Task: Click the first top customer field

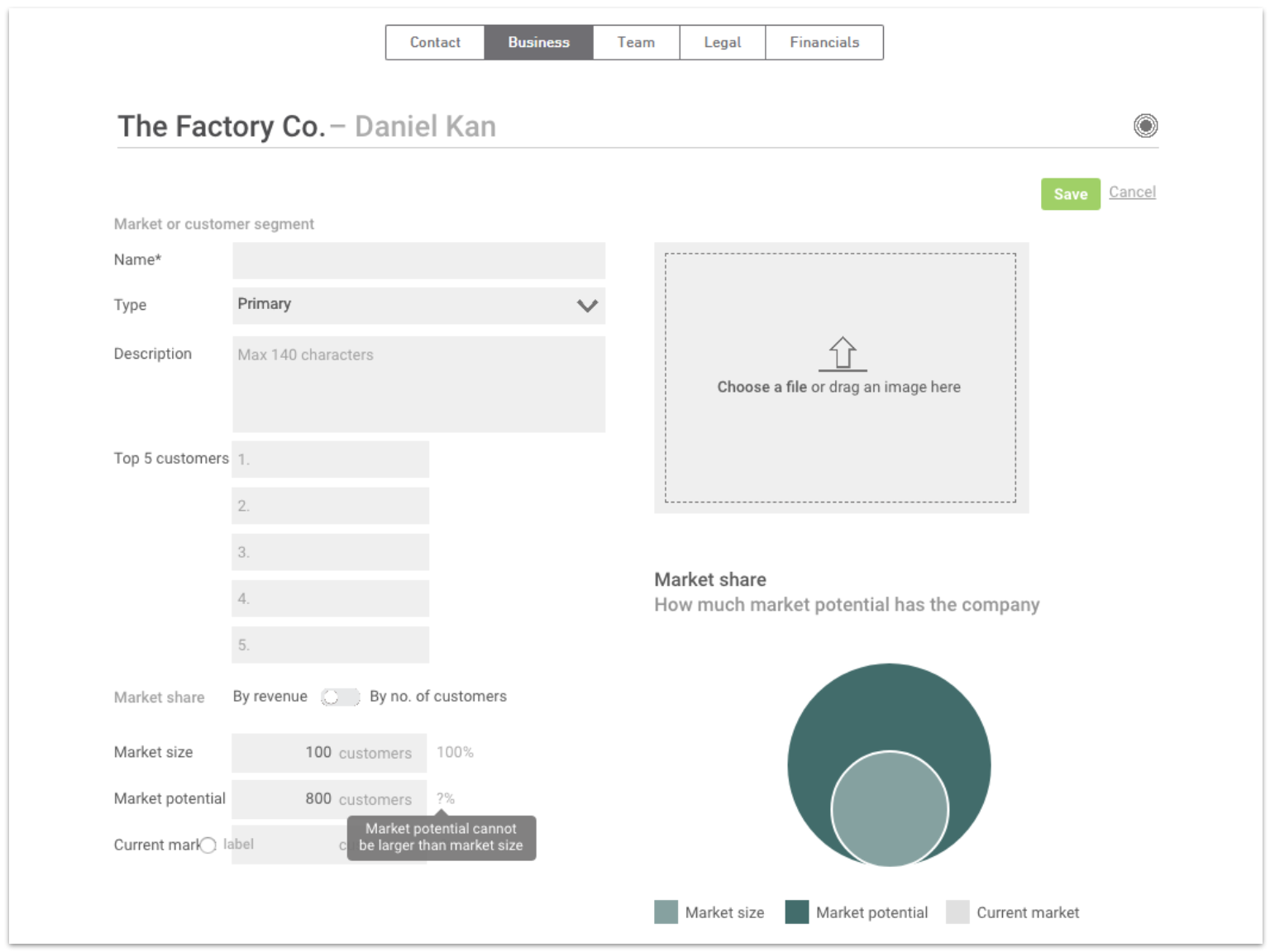Action: (x=330, y=459)
